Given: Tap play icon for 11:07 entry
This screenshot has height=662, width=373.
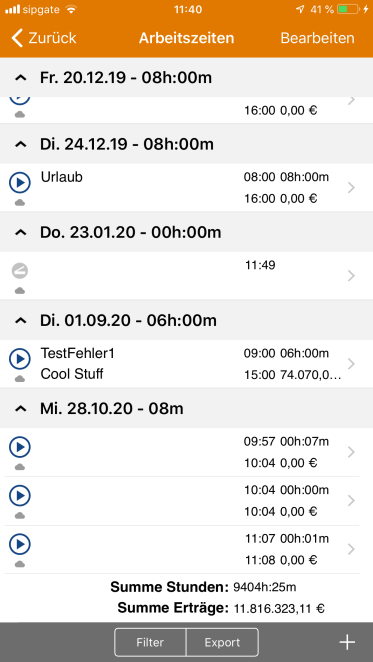Looking at the screenshot, I should (20, 544).
